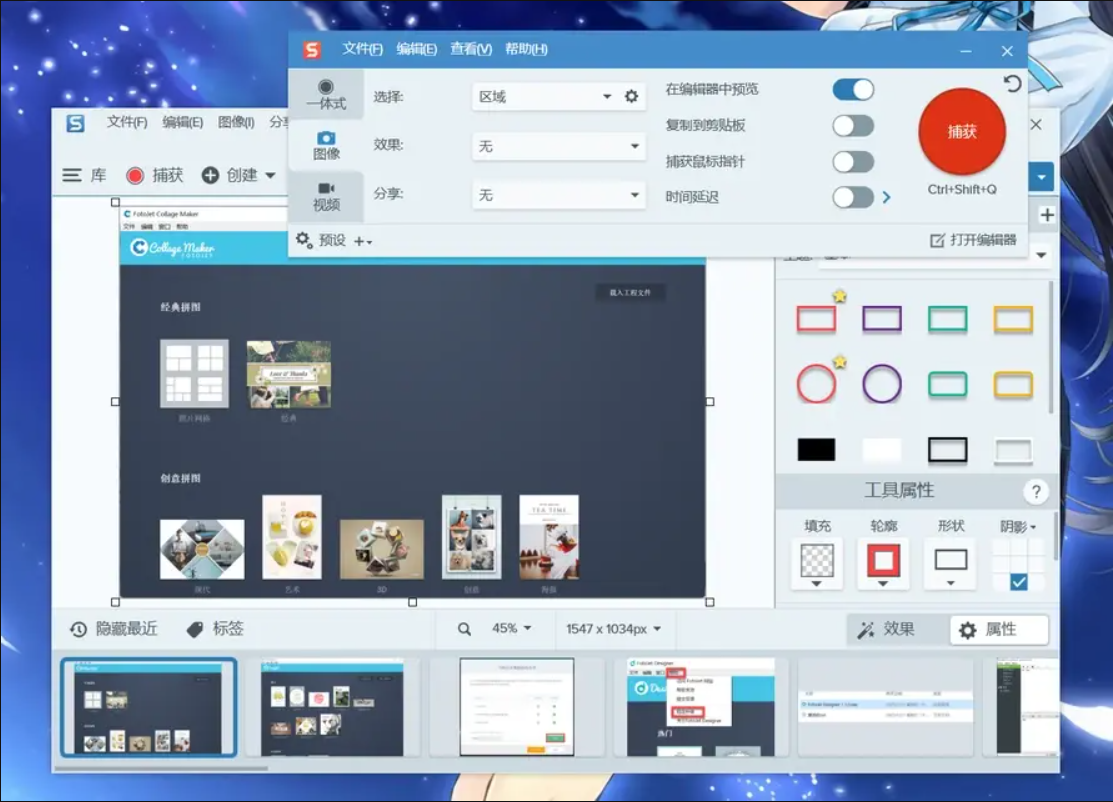Open the 轮廓 outline color swatch
The height and width of the screenshot is (802, 1113).
point(882,562)
